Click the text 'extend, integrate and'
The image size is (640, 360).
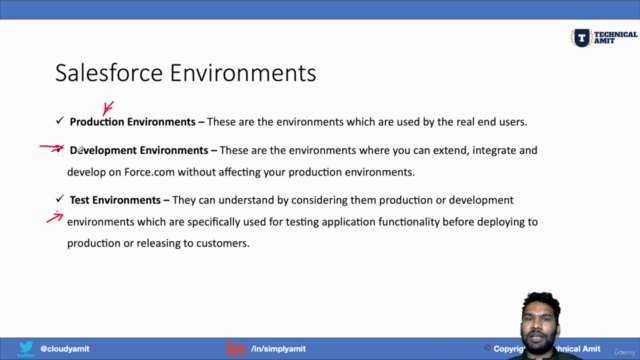tap(485, 150)
